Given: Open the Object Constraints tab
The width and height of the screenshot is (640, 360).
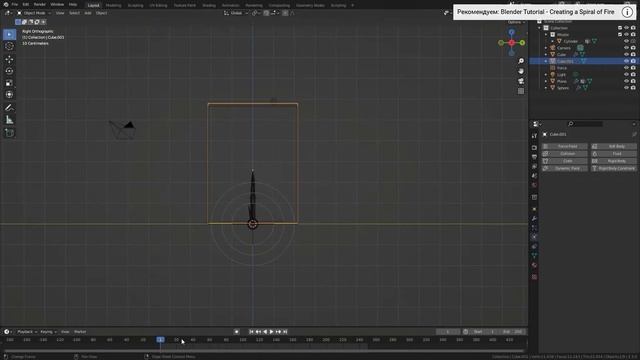Looking at the screenshot, I should pos(534,247).
